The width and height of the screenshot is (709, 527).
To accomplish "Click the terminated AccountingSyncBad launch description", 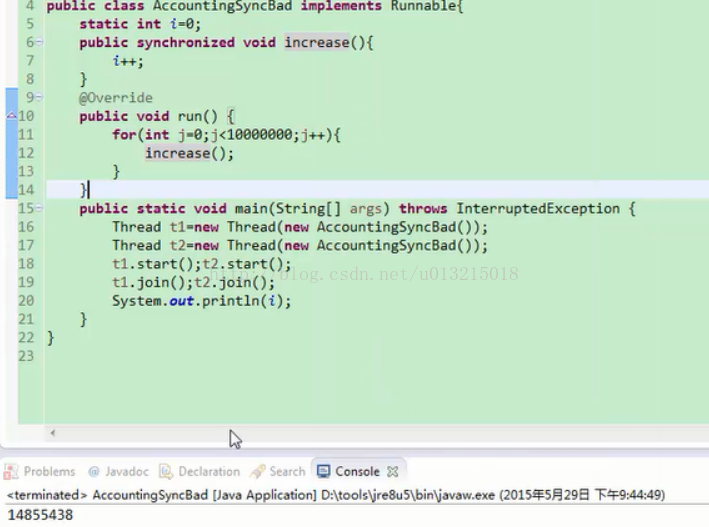I will (x=336, y=494).
